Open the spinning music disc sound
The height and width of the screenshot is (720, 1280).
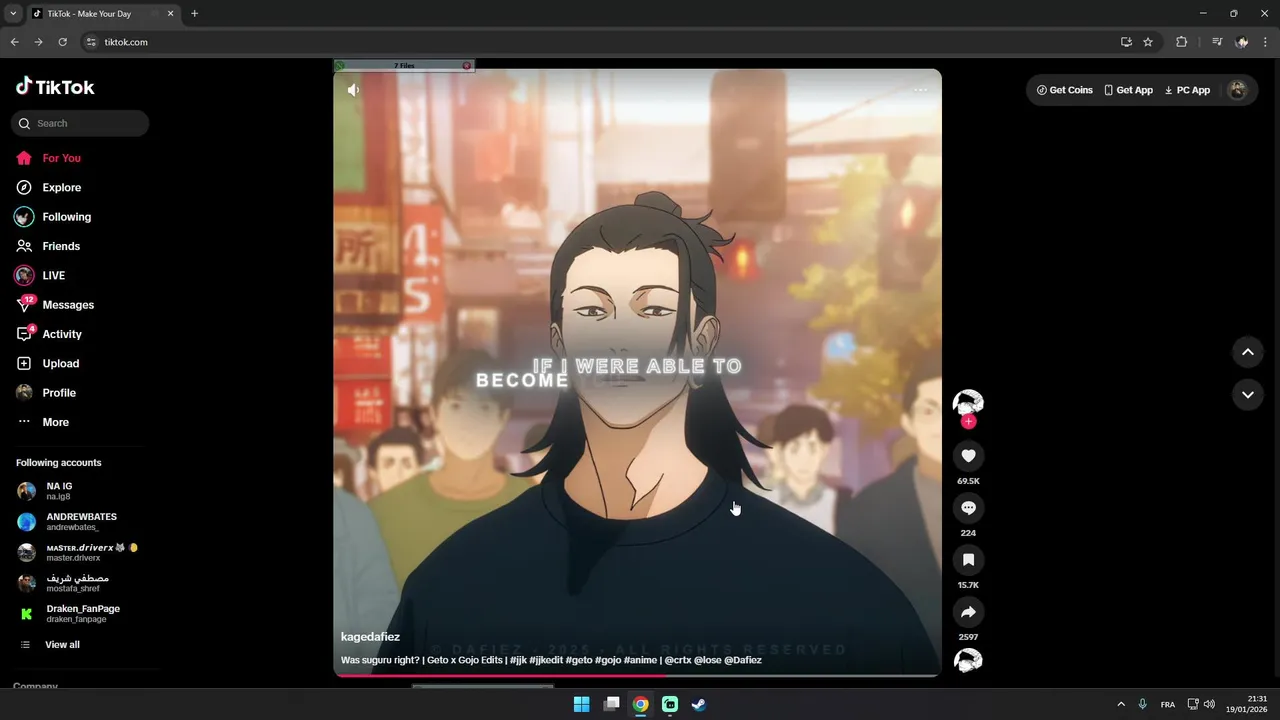[x=968, y=661]
